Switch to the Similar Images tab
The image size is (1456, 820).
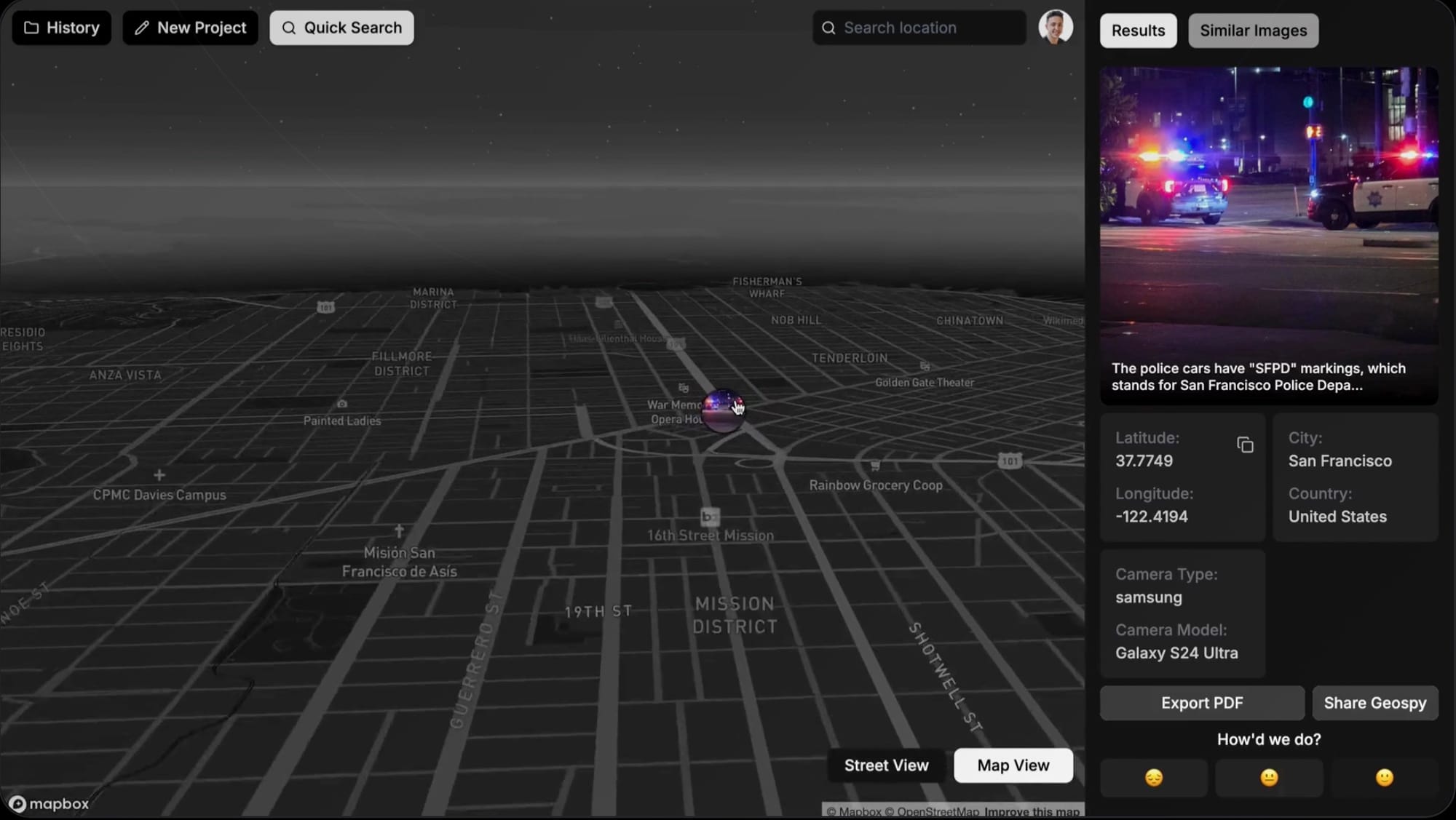[x=1253, y=31]
